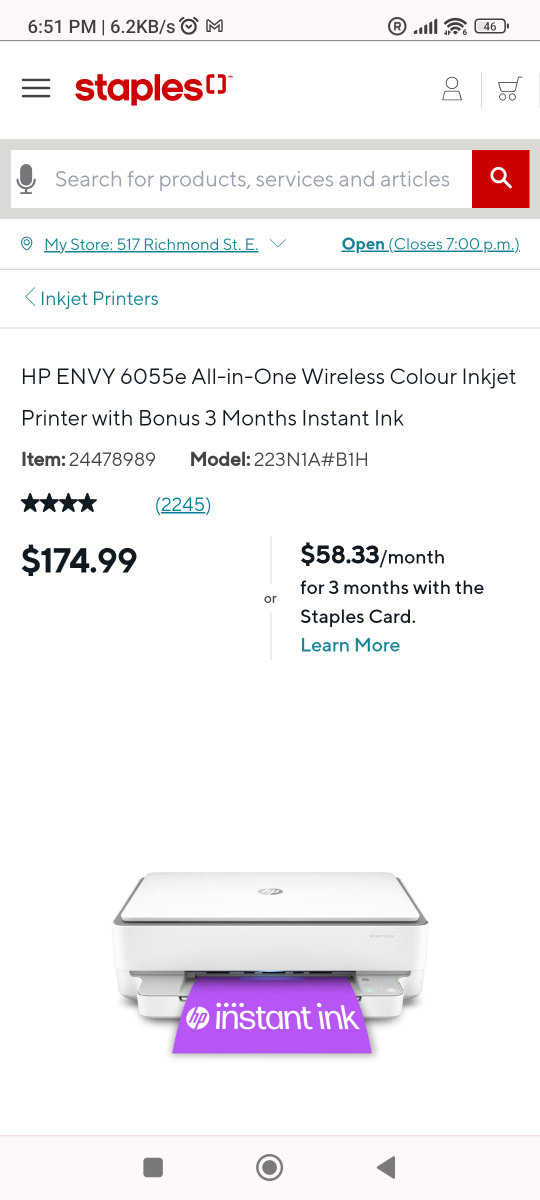Tap the HP ENVY printer product image
The image size is (540, 1200).
point(270,962)
